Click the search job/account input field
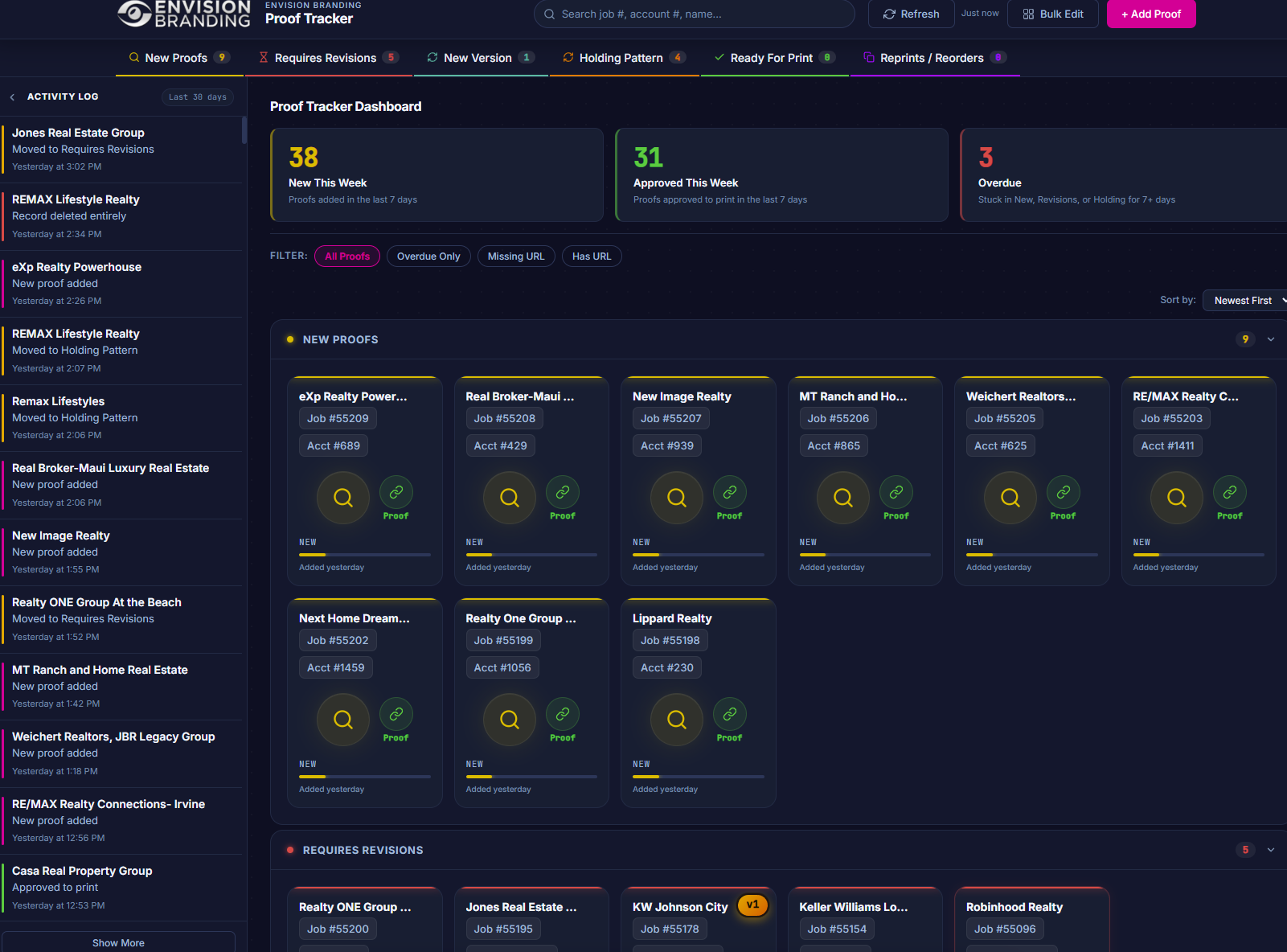Viewport: 1287px width, 952px height. tap(695, 14)
